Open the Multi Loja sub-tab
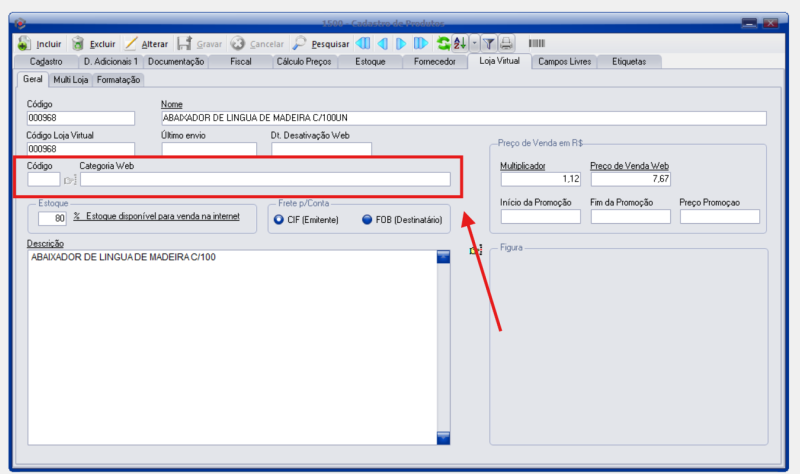Viewport: 800px width, 474px height. tap(69, 79)
